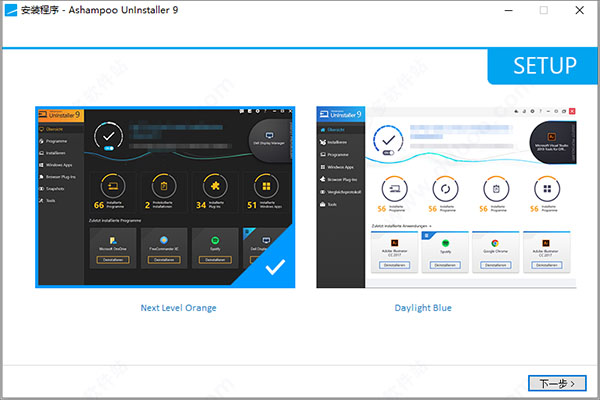Image resolution: width=600 pixels, height=400 pixels.
Task: Select the Daylight Blue theme thumbnail
Action: (x=446, y=197)
